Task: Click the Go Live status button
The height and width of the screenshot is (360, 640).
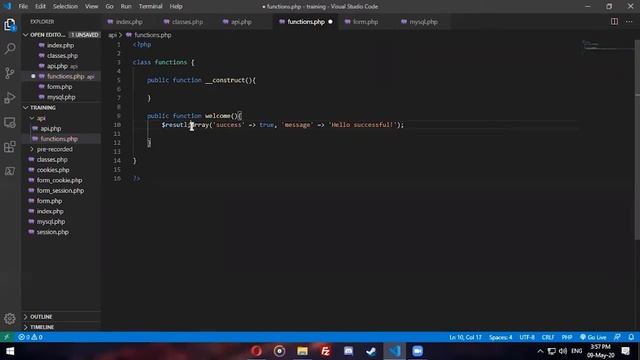Action: coord(593,337)
